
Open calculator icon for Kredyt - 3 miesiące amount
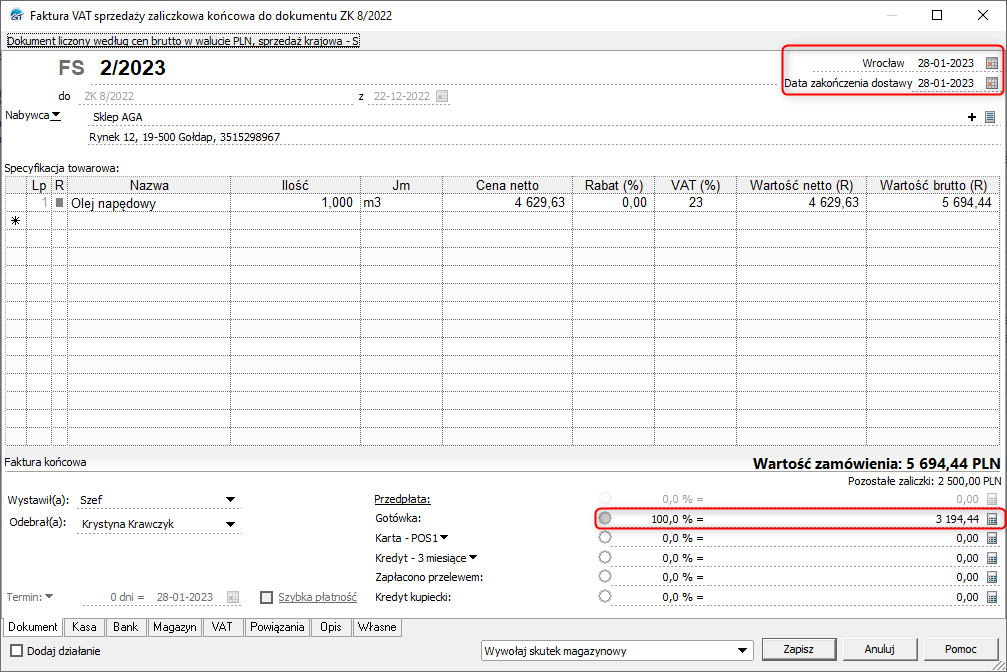(x=992, y=558)
